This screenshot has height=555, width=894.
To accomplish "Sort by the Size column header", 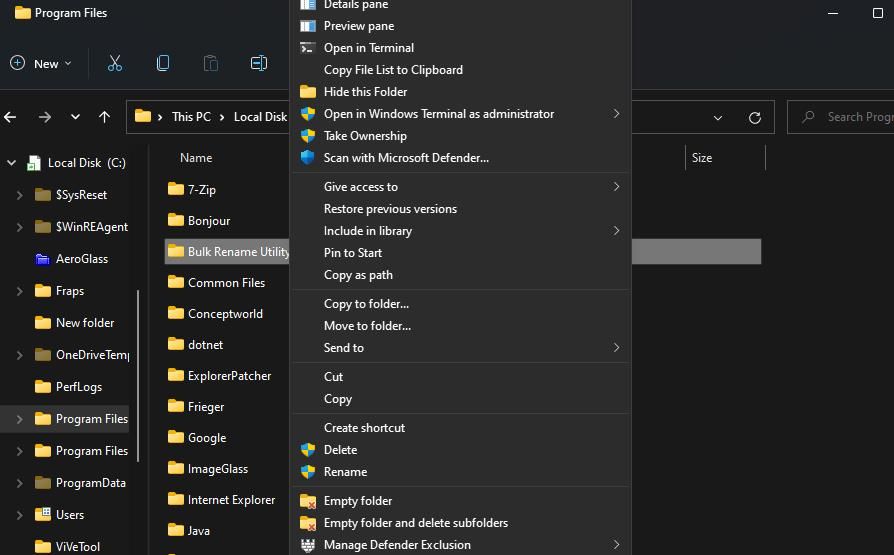I will tap(702, 158).
